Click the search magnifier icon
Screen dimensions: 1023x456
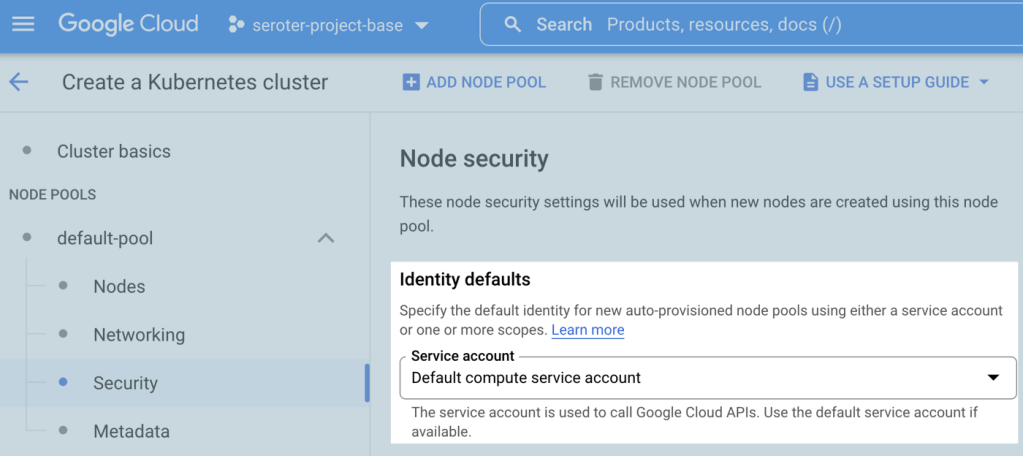tap(513, 24)
